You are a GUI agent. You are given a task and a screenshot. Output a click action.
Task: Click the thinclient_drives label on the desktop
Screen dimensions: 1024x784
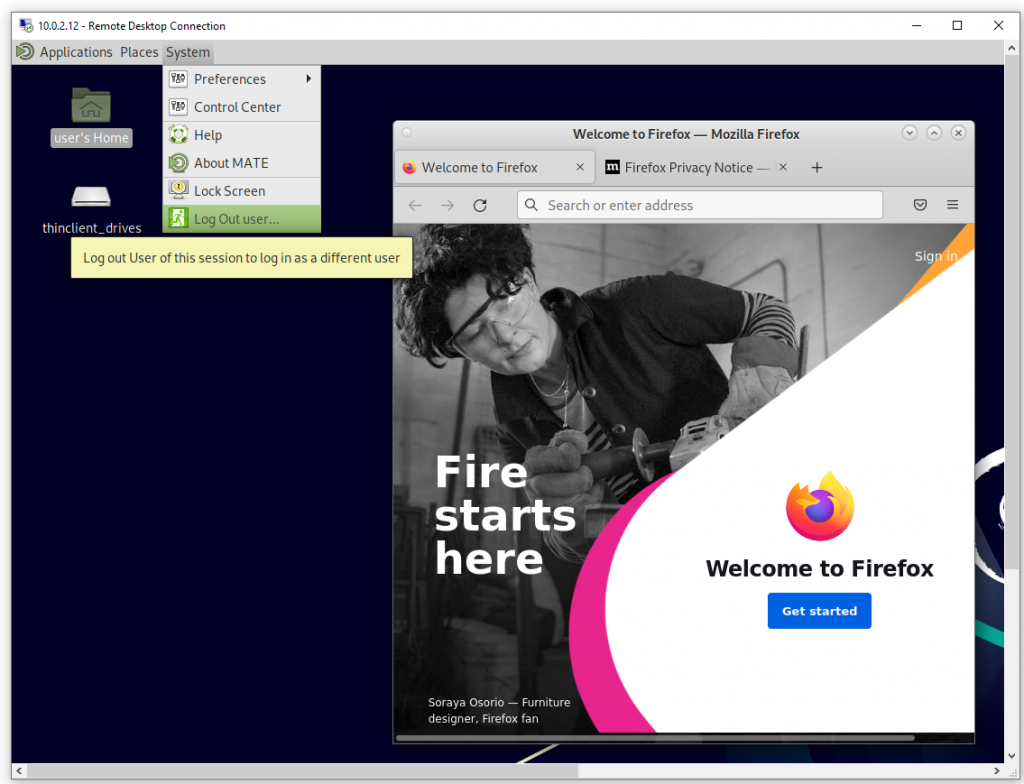pos(91,228)
